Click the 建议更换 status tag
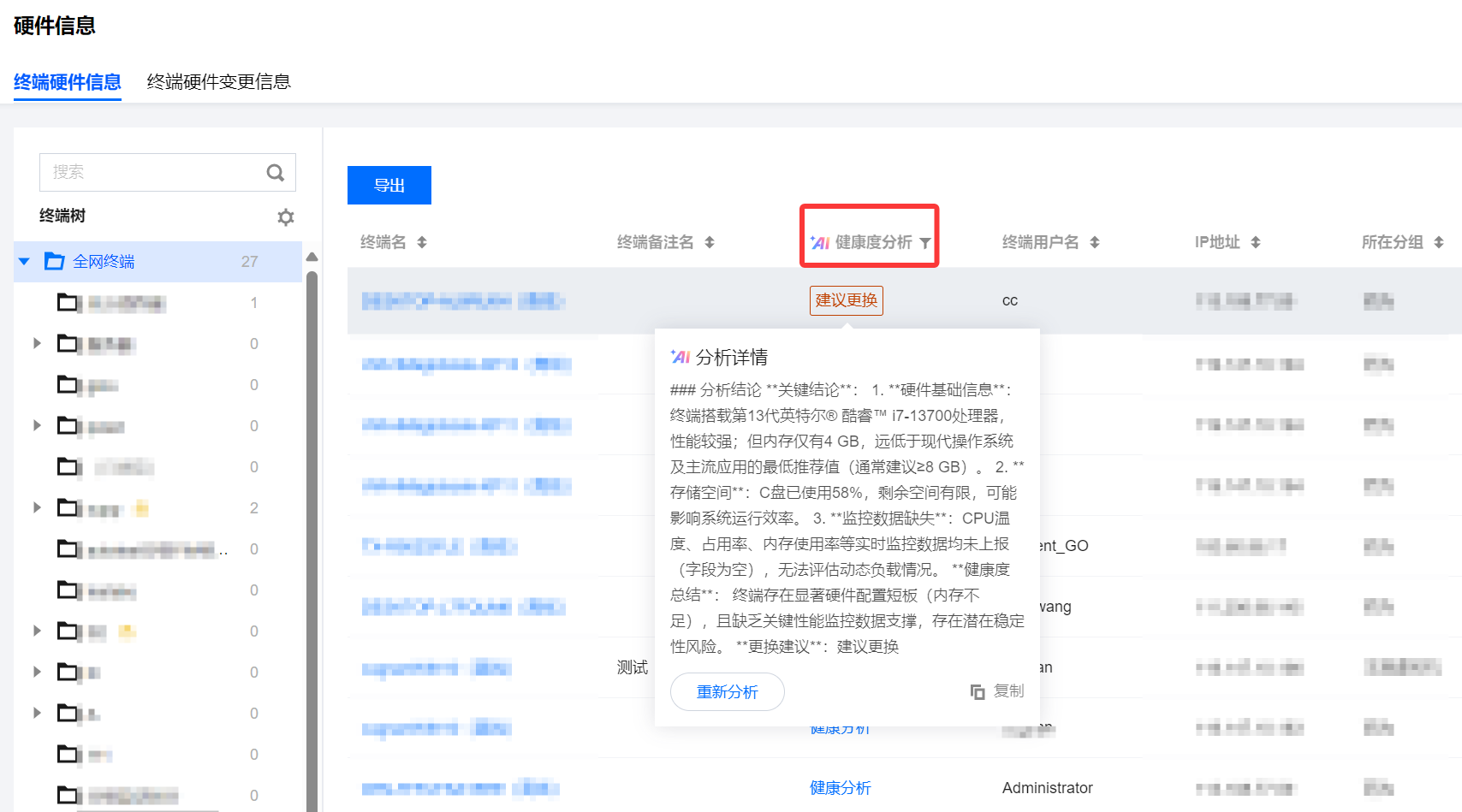The image size is (1462, 812). pos(846,300)
